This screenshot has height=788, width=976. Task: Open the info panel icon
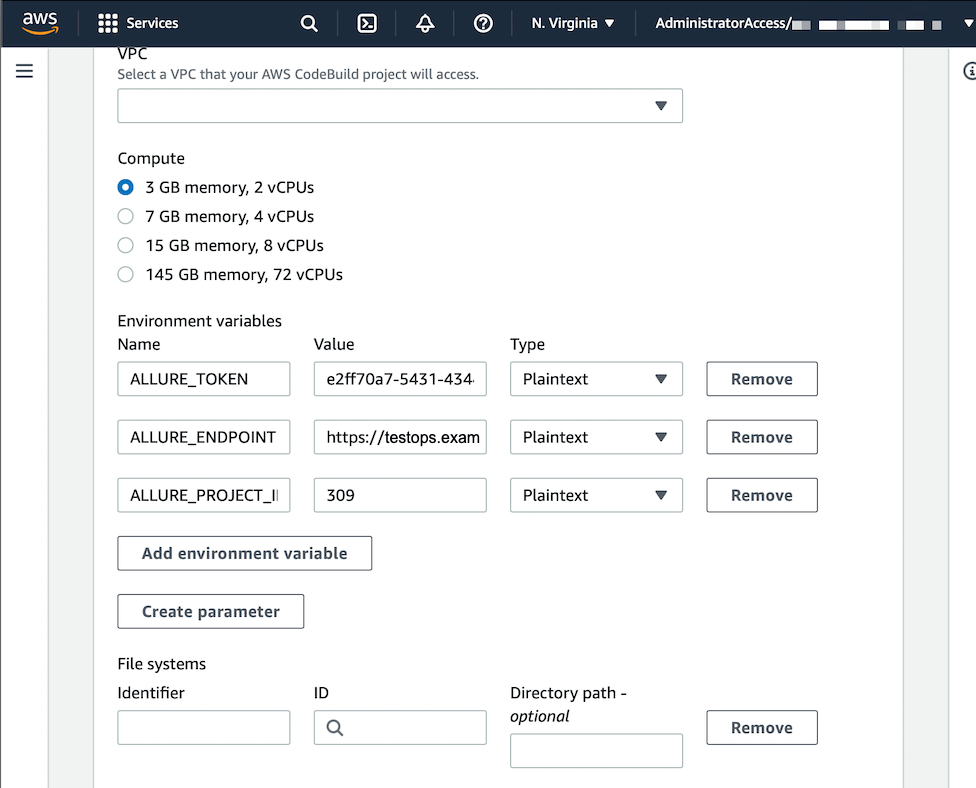point(966,71)
